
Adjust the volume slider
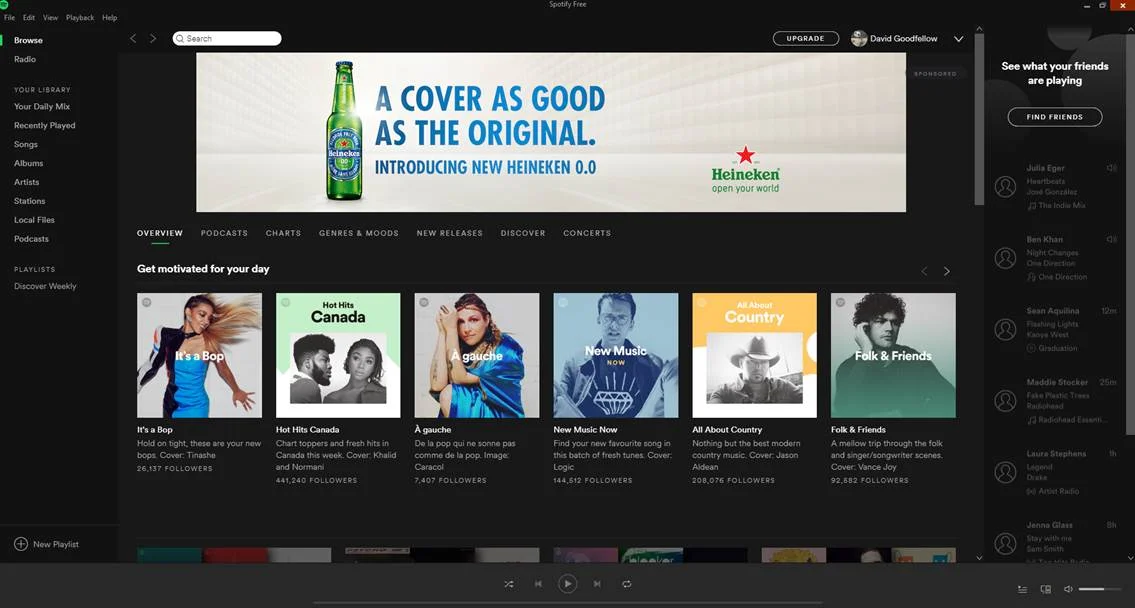pos(1100,590)
